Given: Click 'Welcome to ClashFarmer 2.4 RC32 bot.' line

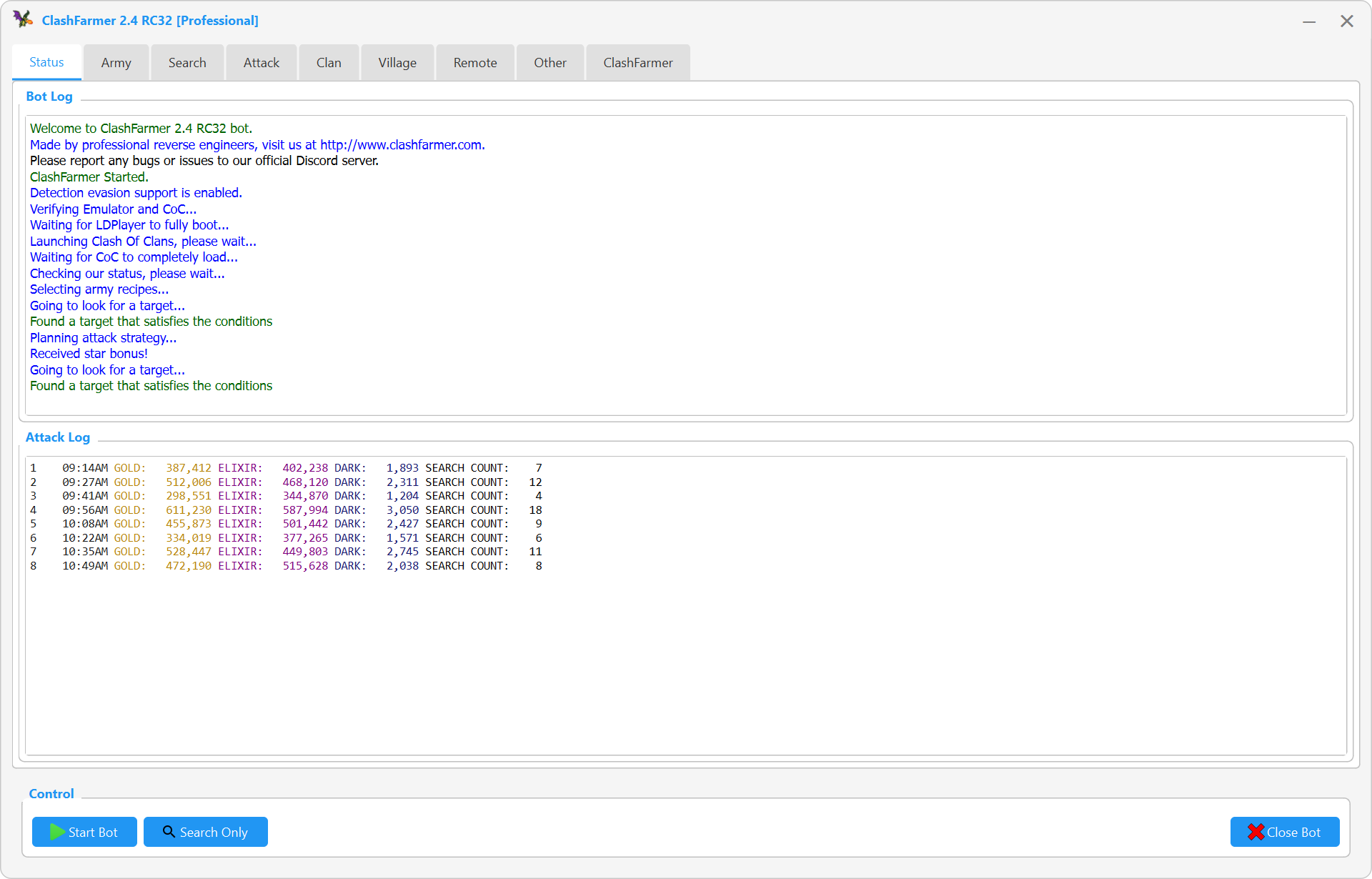Looking at the screenshot, I should pyautogui.click(x=141, y=129).
